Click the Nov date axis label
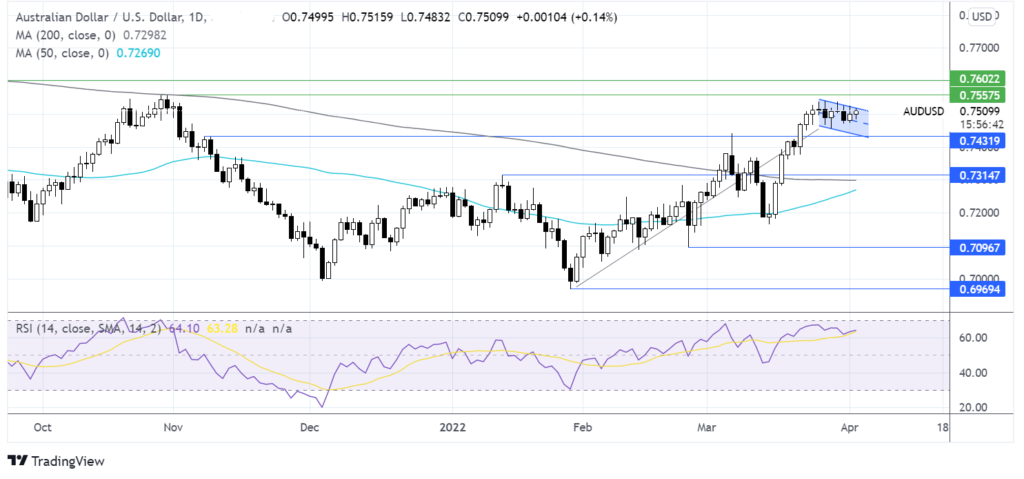The image size is (1024, 479). click(x=172, y=427)
